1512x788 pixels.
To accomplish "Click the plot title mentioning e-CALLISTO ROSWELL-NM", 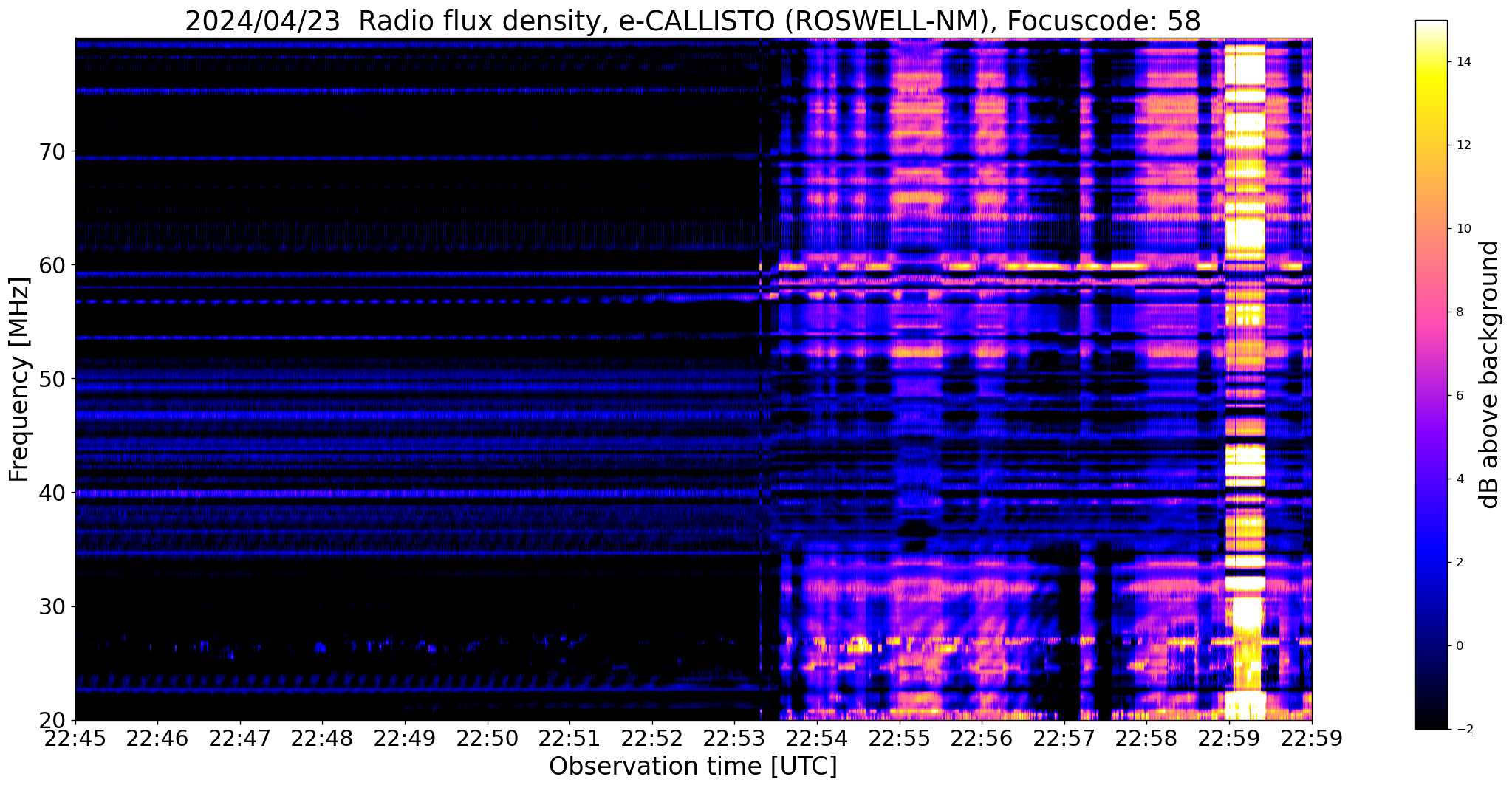I will click(x=693, y=21).
